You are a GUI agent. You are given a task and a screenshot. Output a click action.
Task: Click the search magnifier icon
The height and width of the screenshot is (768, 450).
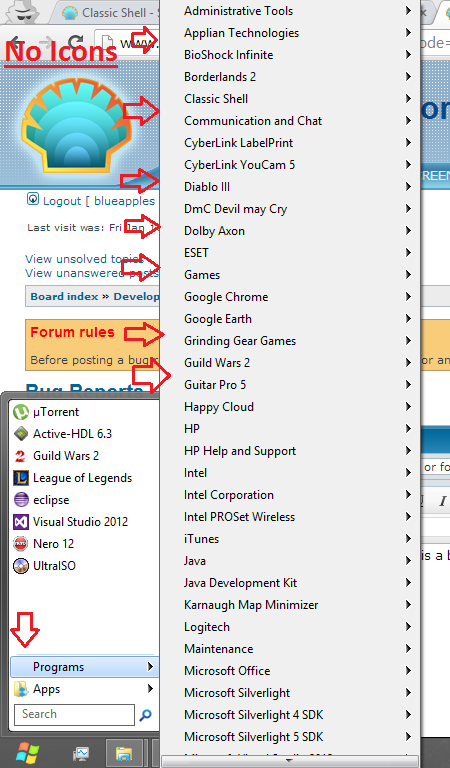(x=145, y=715)
